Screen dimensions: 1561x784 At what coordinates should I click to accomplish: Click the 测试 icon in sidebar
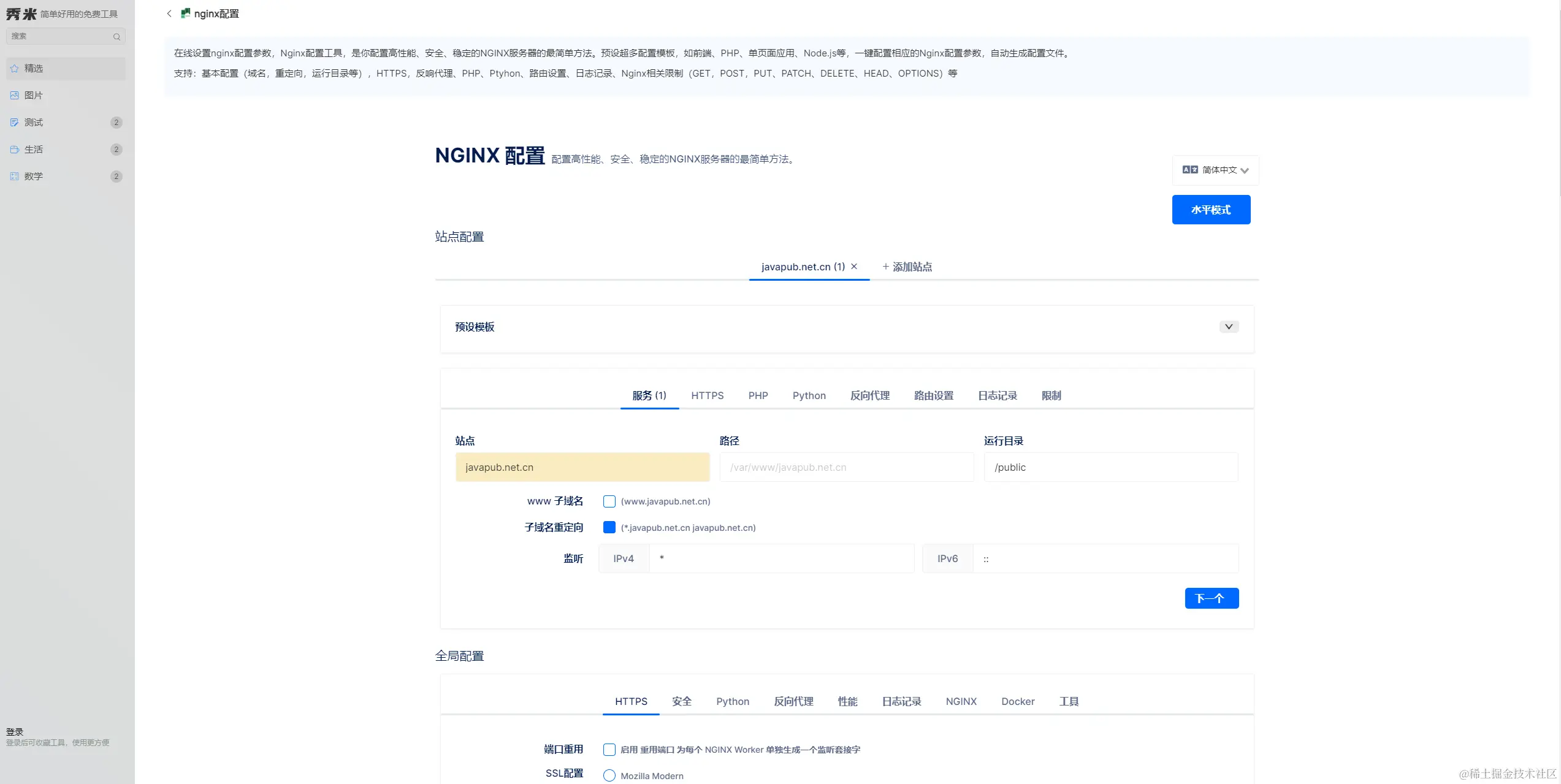point(15,123)
